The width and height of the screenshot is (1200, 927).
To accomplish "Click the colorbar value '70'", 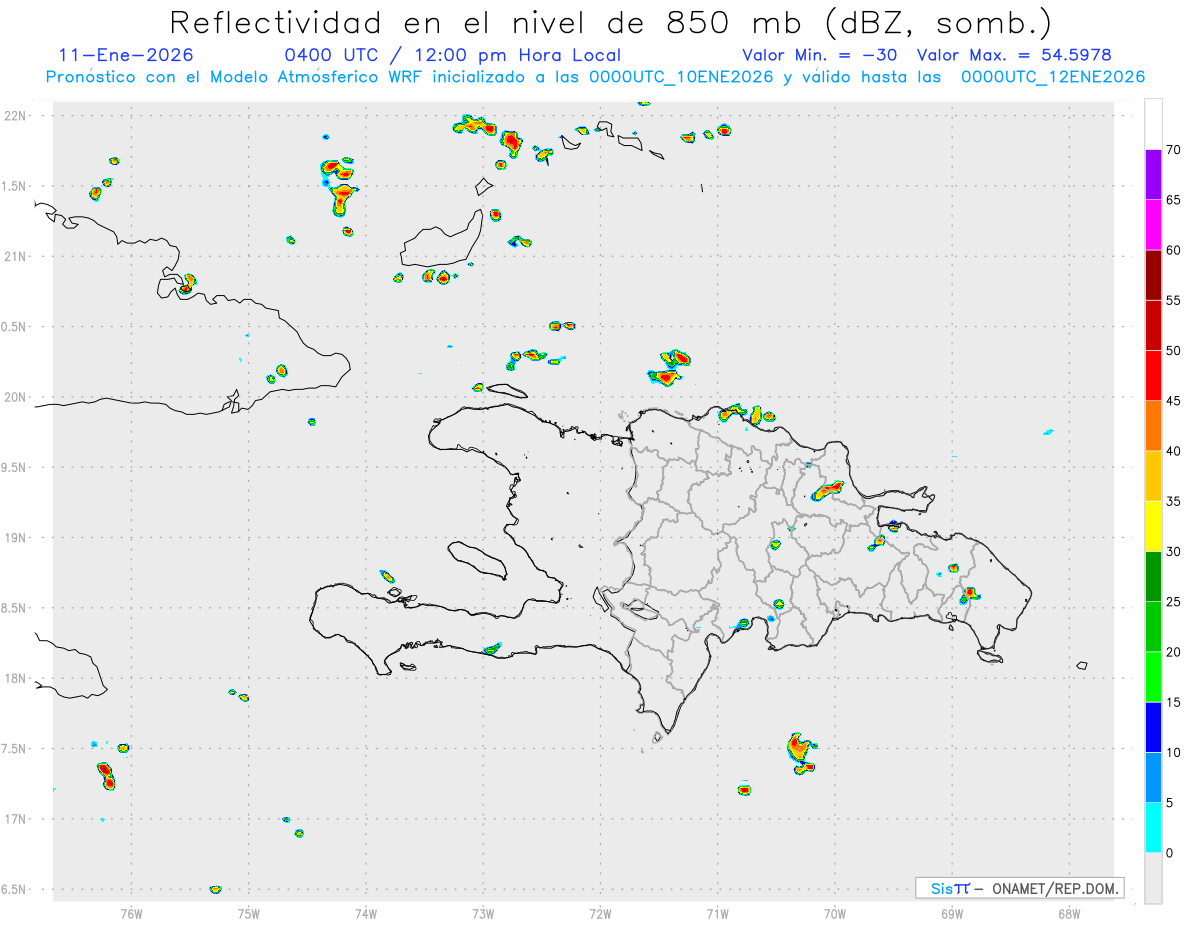I will pos(1174,150).
